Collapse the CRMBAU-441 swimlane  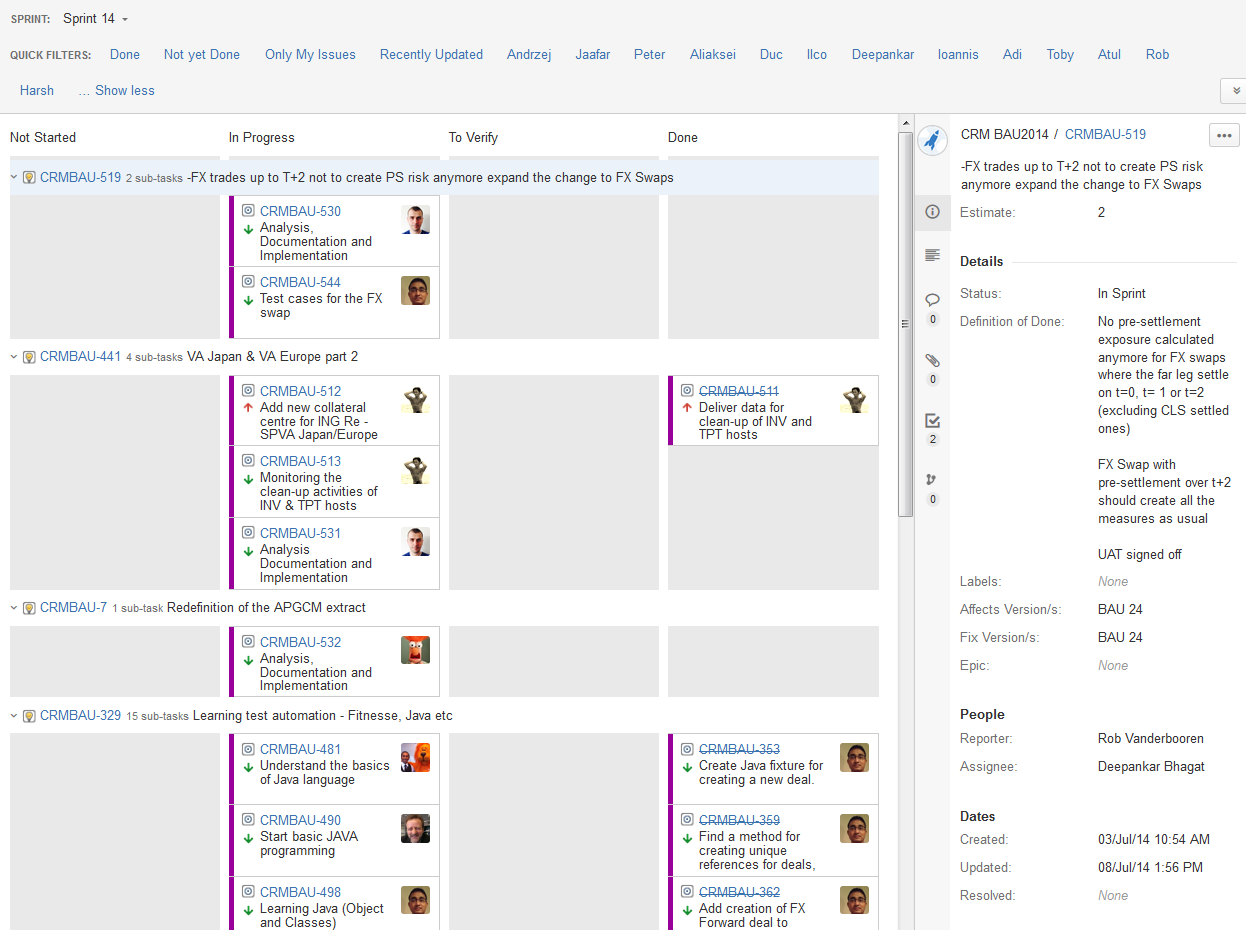pyautogui.click(x=14, y=356)
